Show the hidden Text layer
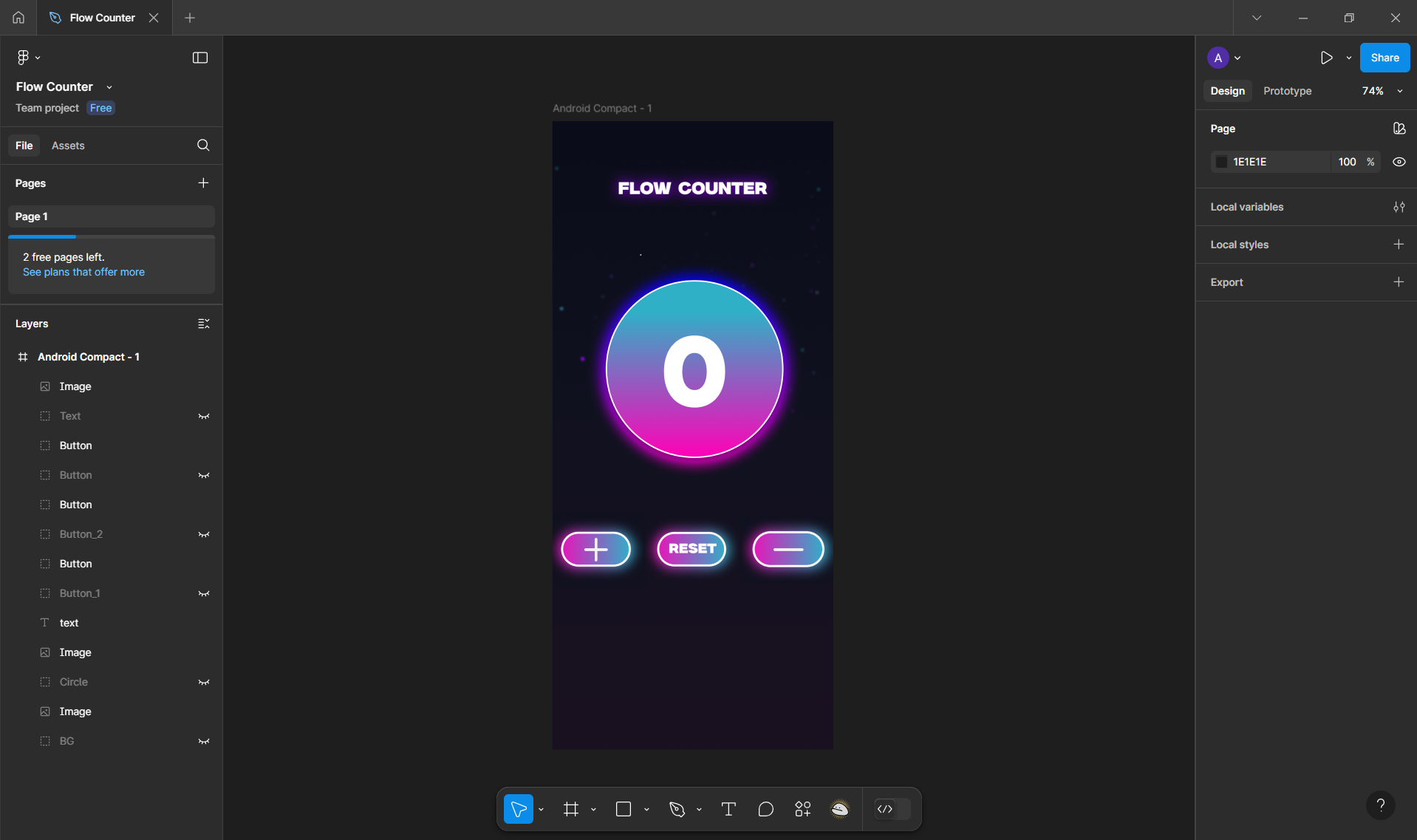This screenshot has width=1417, height=840. point(204,416)
